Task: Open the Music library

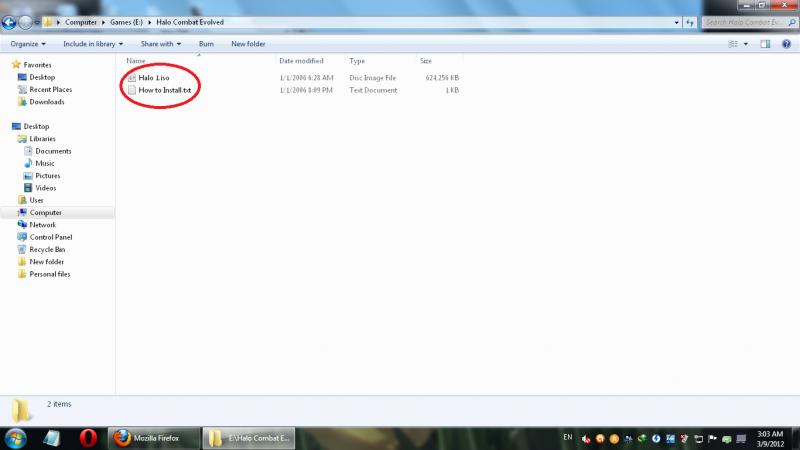Action: [44, 163]
